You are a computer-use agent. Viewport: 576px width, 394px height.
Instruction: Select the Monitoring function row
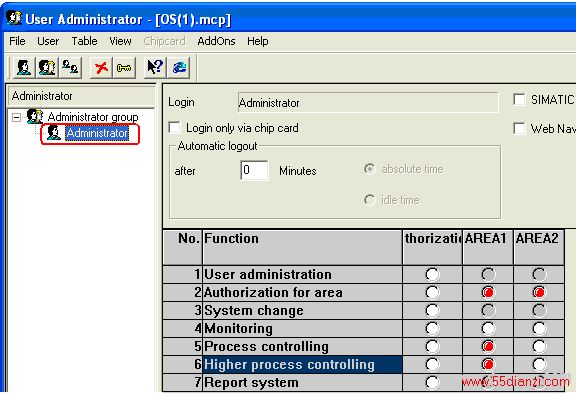pyautogui.click(x=302, y=328)
